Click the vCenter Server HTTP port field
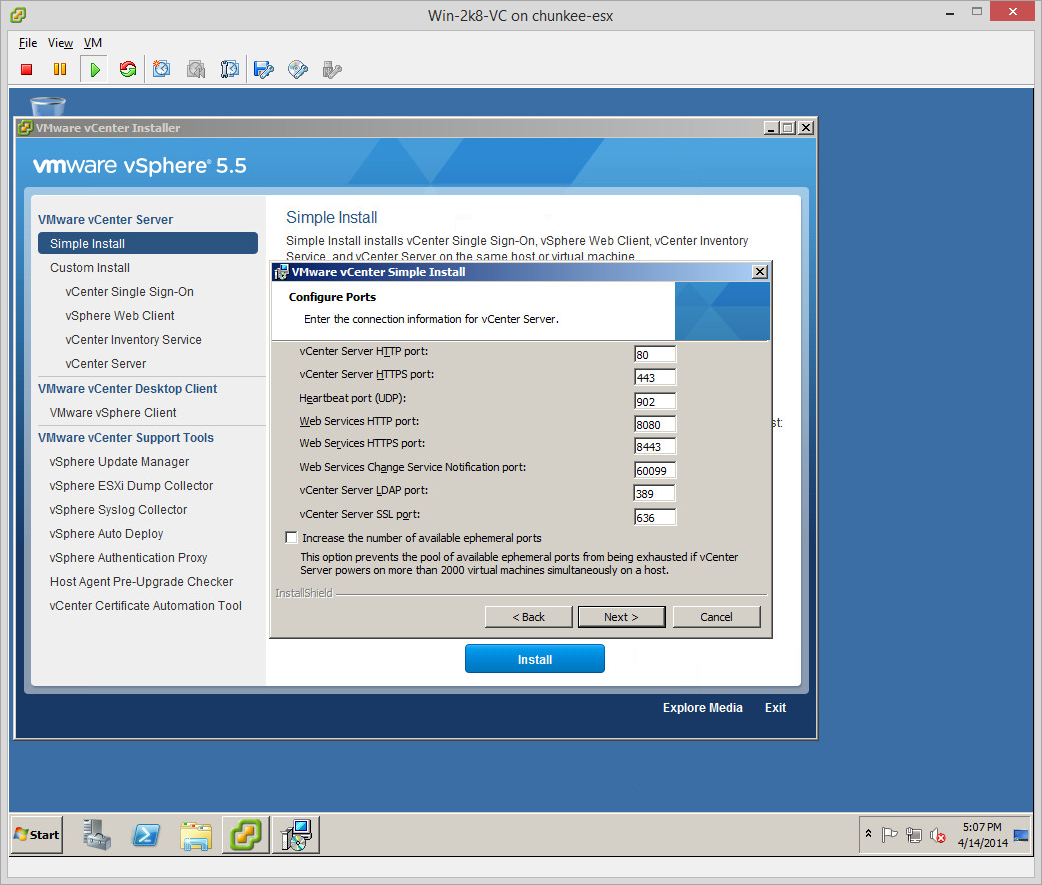The height and width of the screenshot is (885, 1042). click(x=655, y=354)
